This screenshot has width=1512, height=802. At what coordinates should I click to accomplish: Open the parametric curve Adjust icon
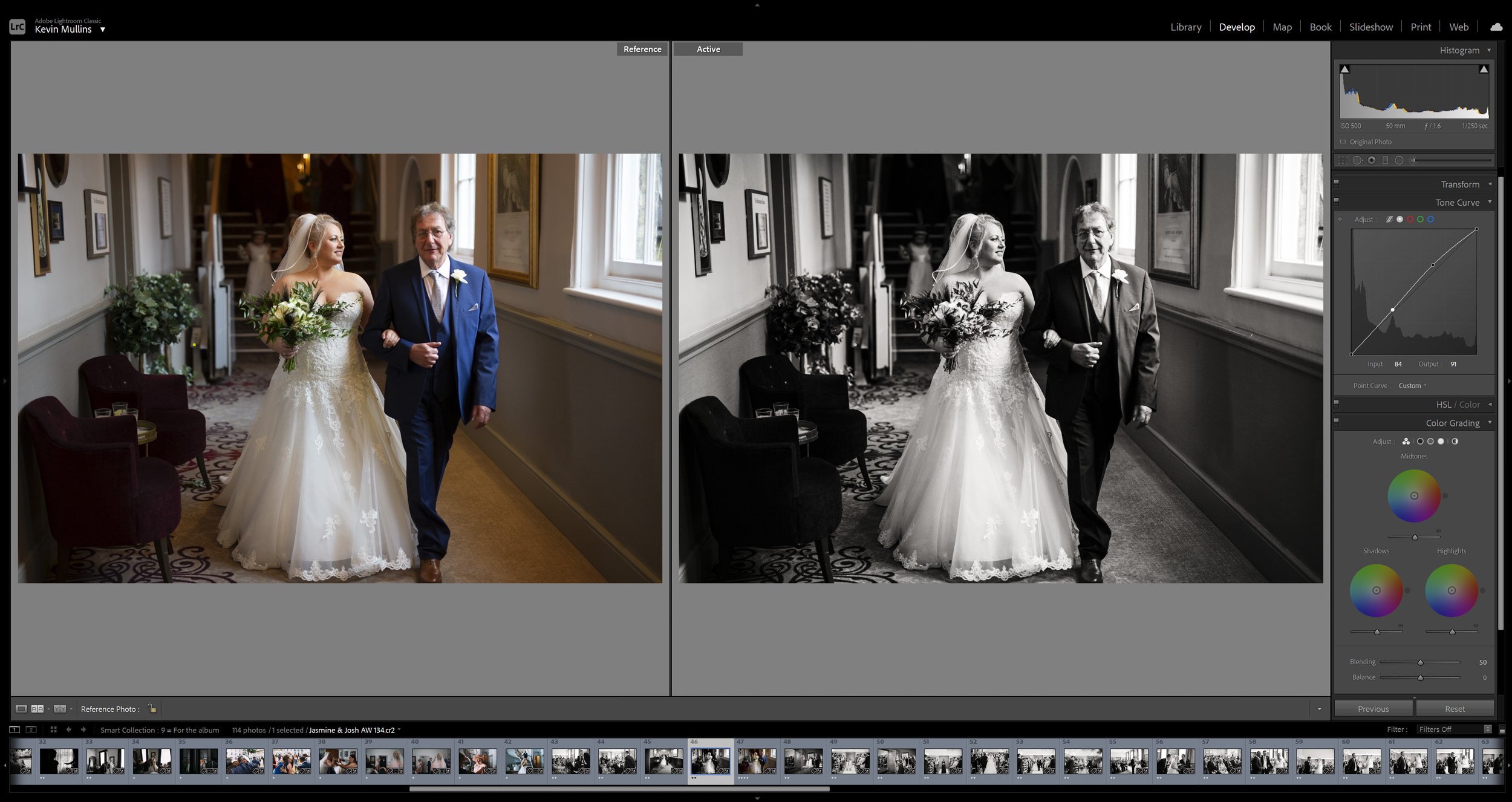[1389, 219]
